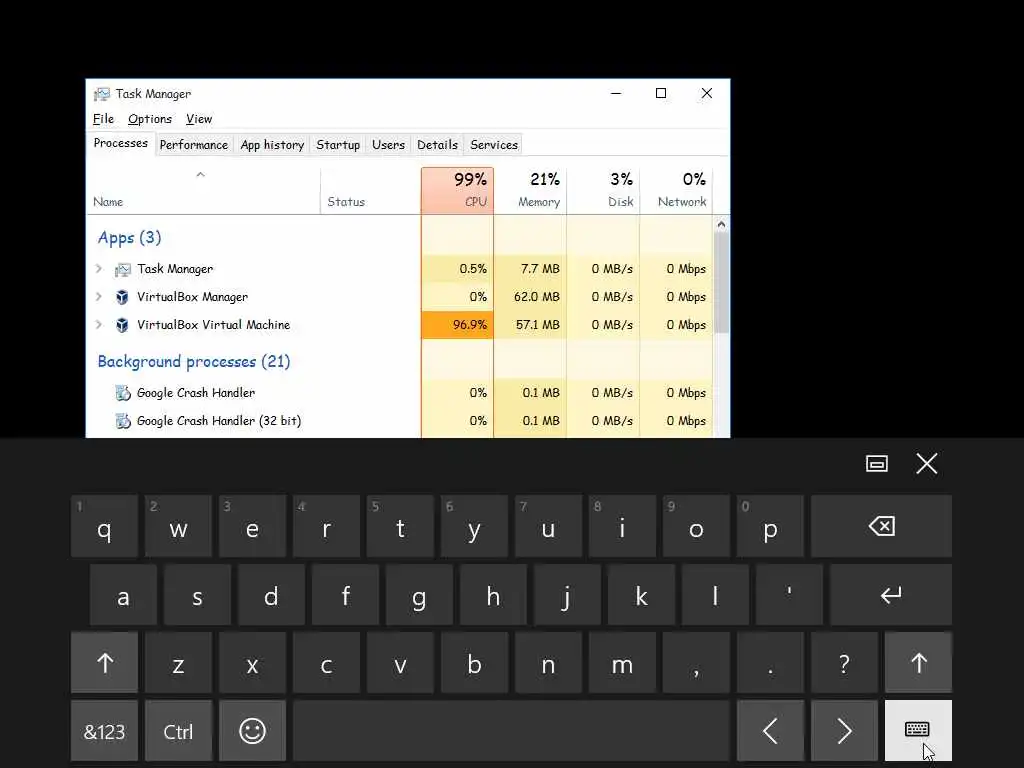Tap the space bar key
Image resolution: width=1024 pixels, height=768 pixels.
pos(511,731)
